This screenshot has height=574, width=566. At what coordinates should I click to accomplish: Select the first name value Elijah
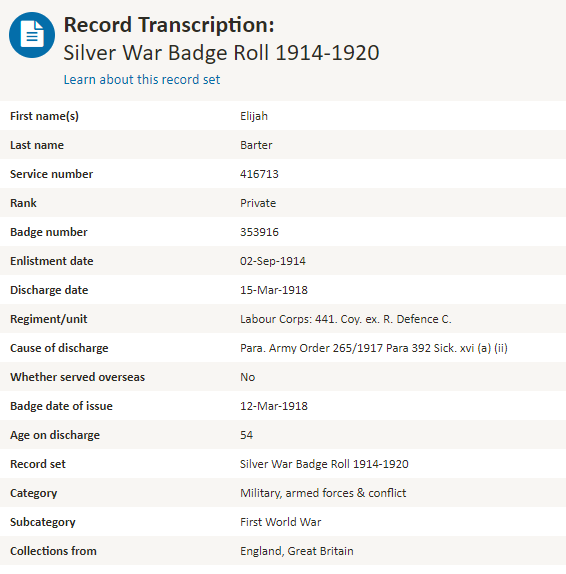click(x=254, y=116)
